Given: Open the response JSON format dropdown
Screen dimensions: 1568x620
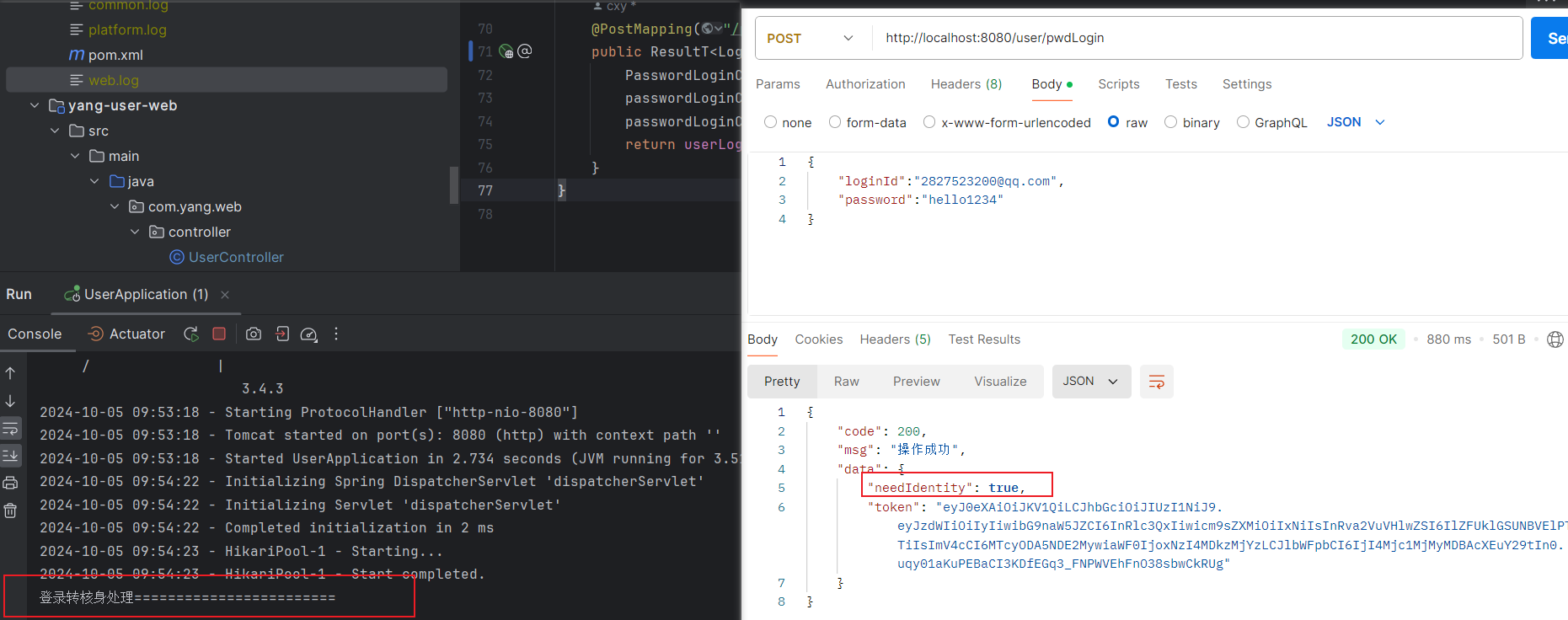Looking at the screenshot, I should click(1090, 382).
